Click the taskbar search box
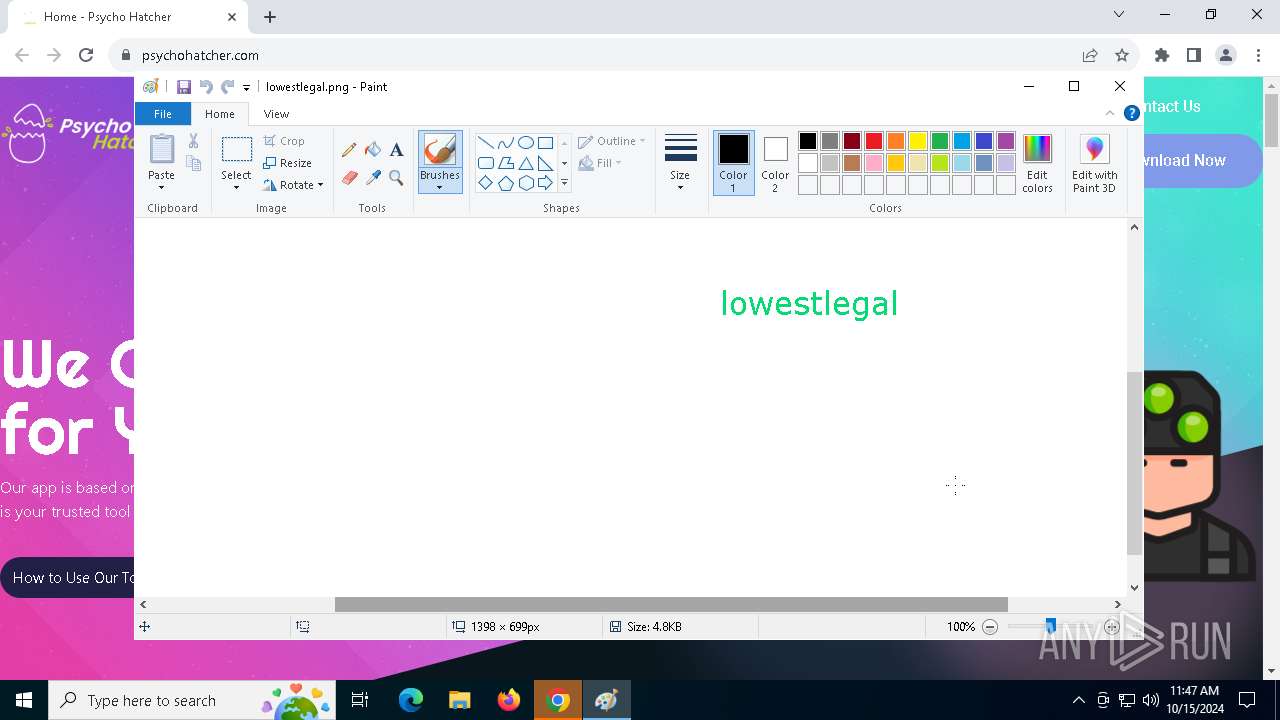1280x720 pixels. pyautogui.click(x=192, y=700)
